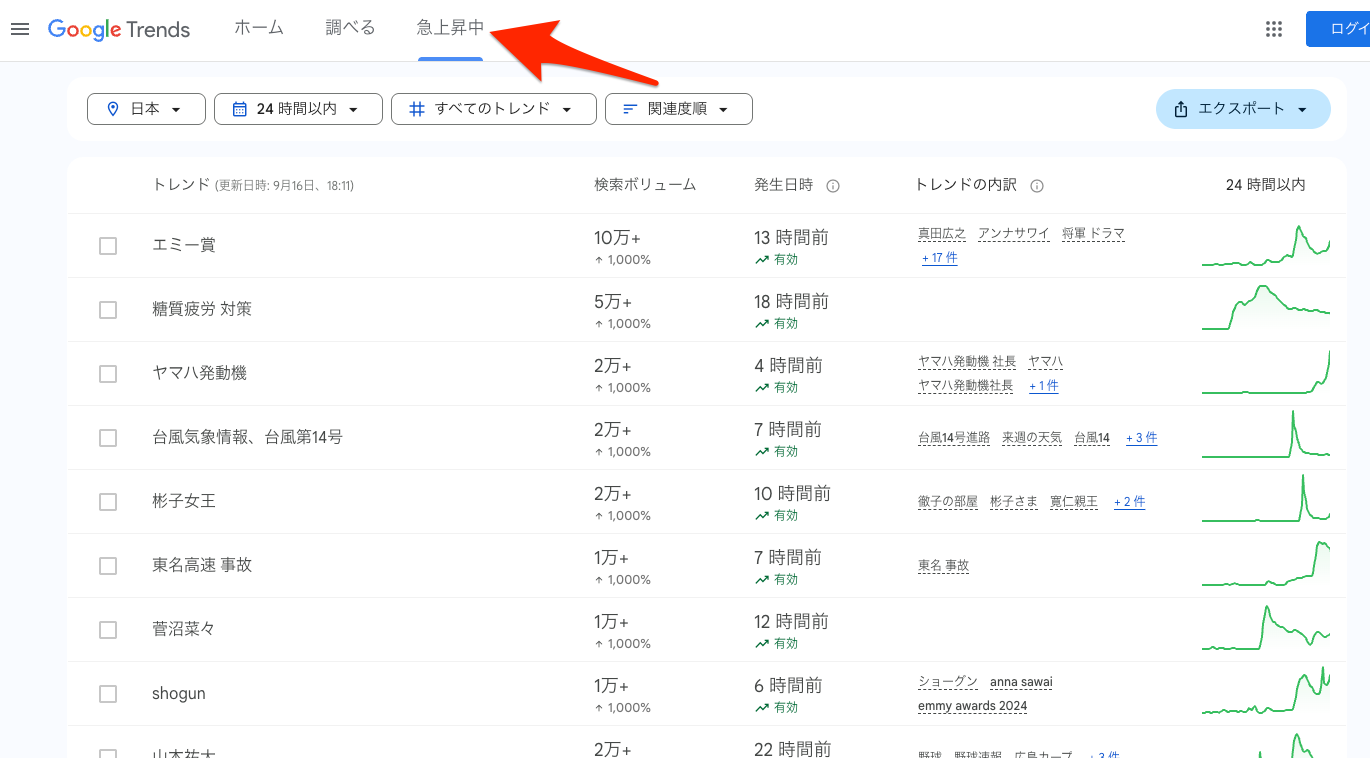The image size is (1370, 758).
Task: Open the anna sawai related query
Action: pyautogui.click(x=1021, y=682)
